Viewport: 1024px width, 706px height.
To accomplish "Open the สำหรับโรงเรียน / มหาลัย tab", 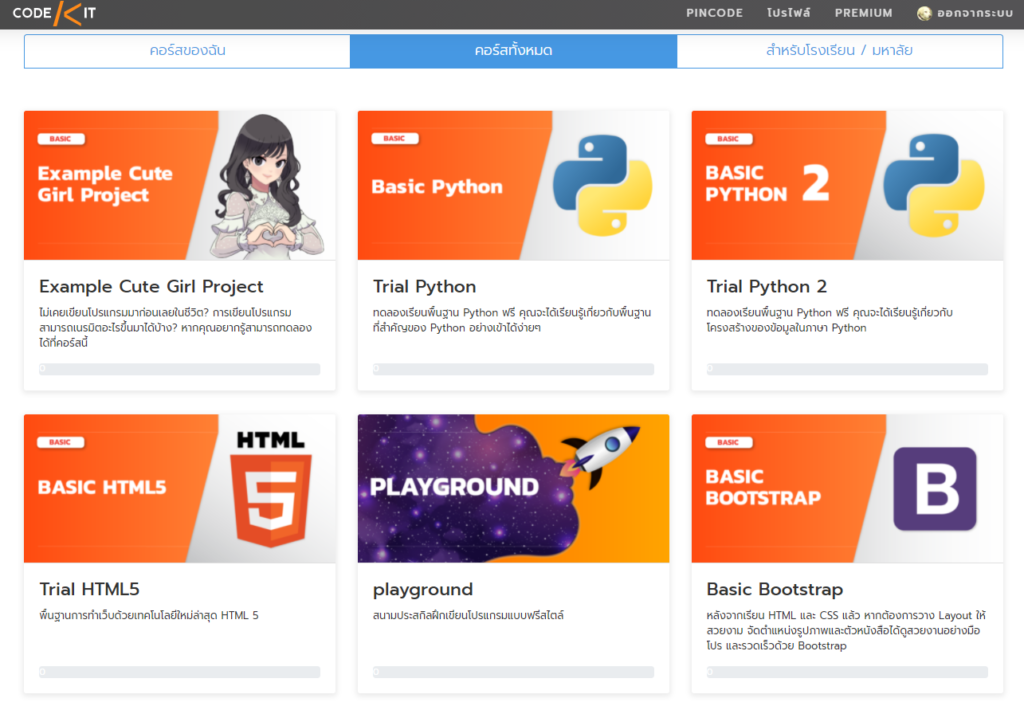I will pos(838,50).
